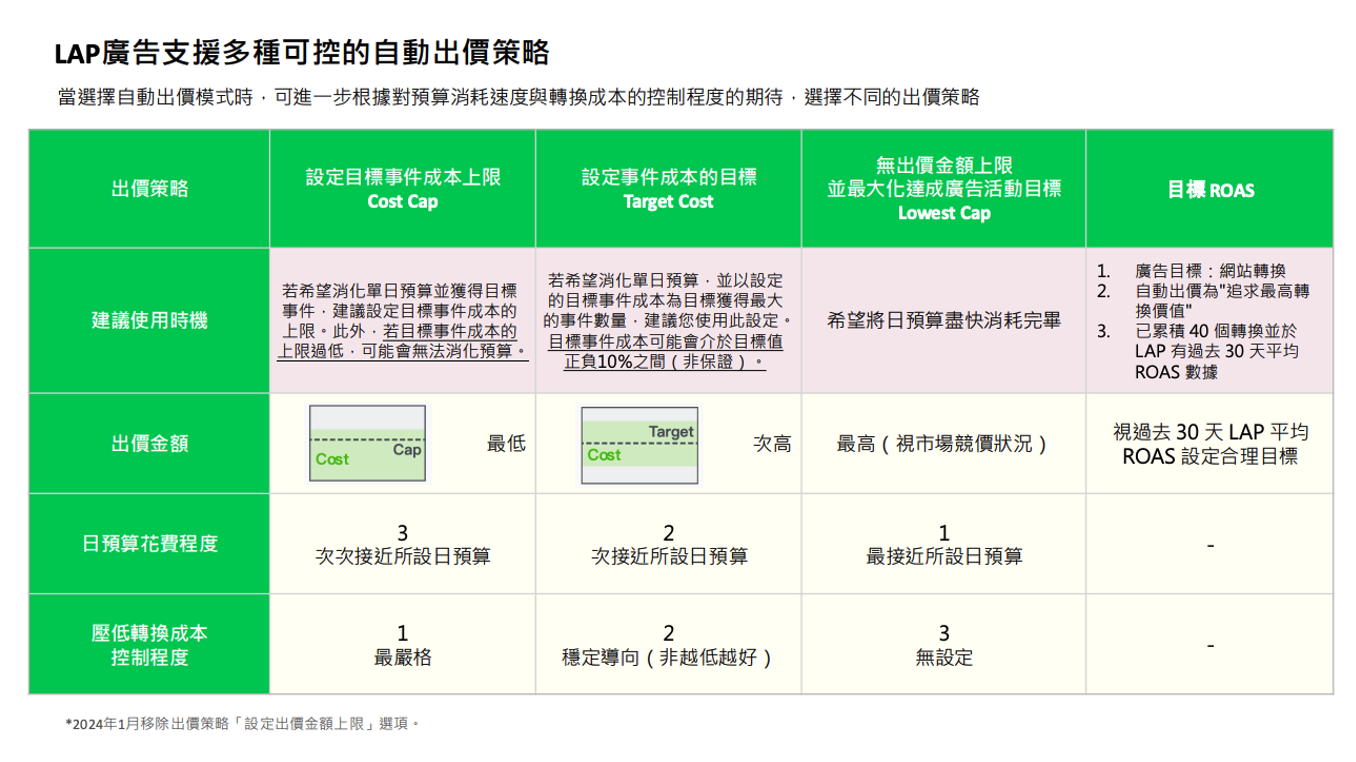Image resolution: width=1356 pixels, height=762 pixels.
Task: Select the 出價策略 header cell
Action: (150, 189)
